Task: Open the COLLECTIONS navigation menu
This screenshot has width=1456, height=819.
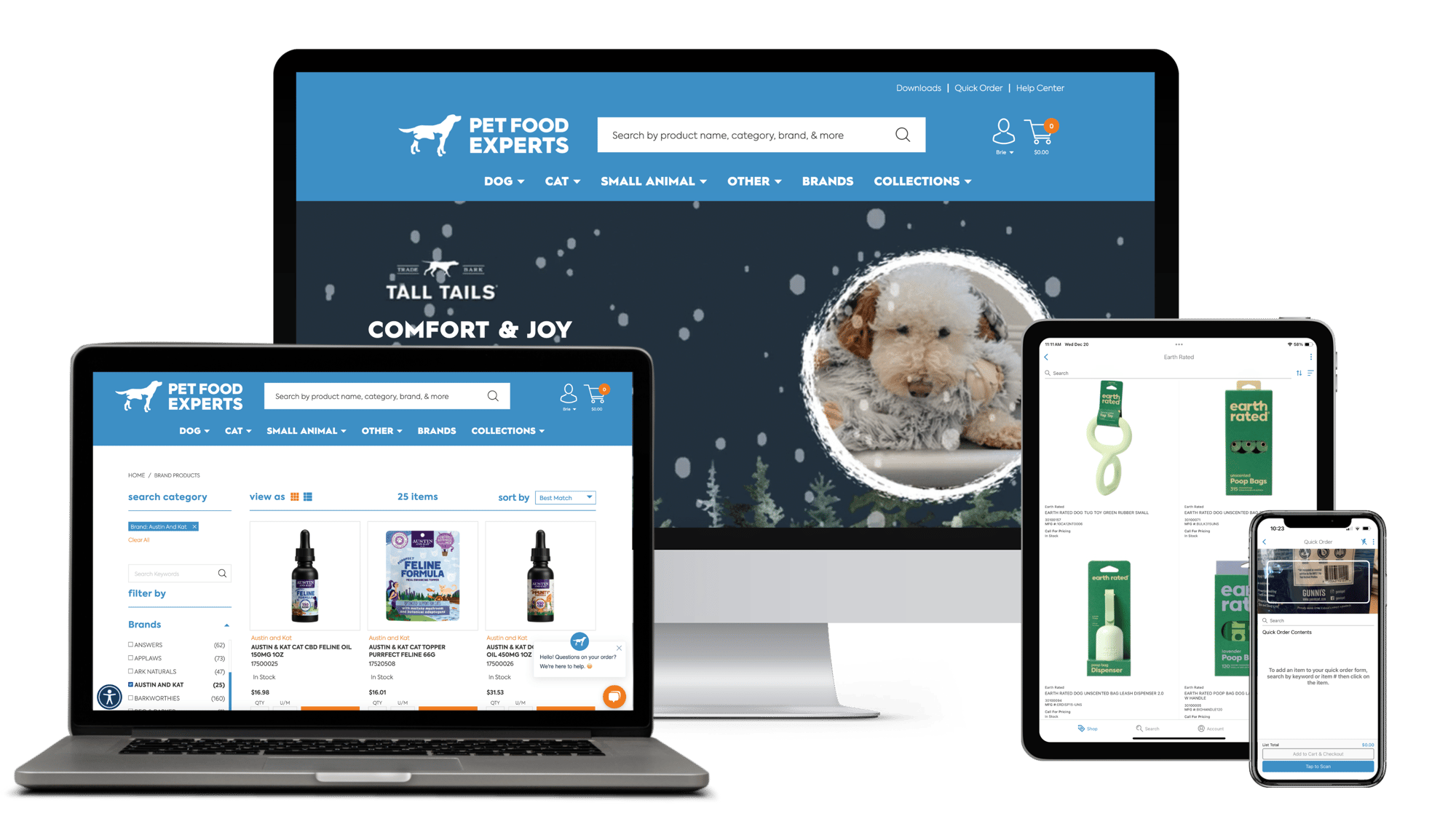Action: pos(921,181)
